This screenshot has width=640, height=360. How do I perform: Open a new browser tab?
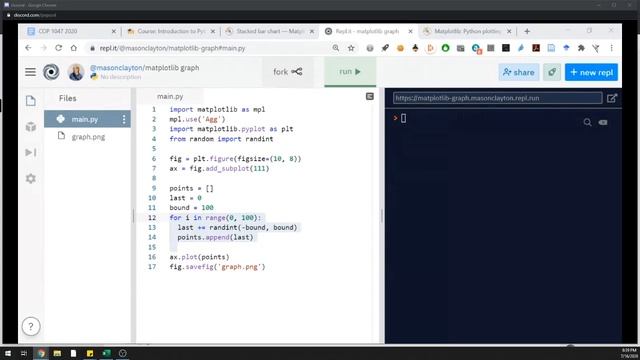click(527, 31)
